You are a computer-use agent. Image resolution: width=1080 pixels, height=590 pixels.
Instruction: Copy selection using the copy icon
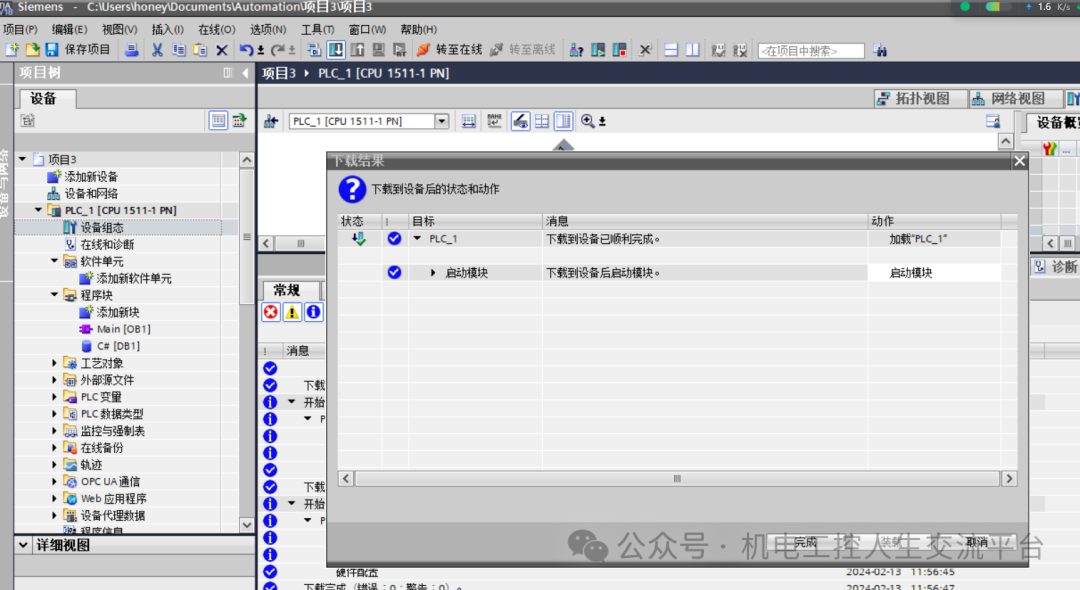(x=178, y=50)
